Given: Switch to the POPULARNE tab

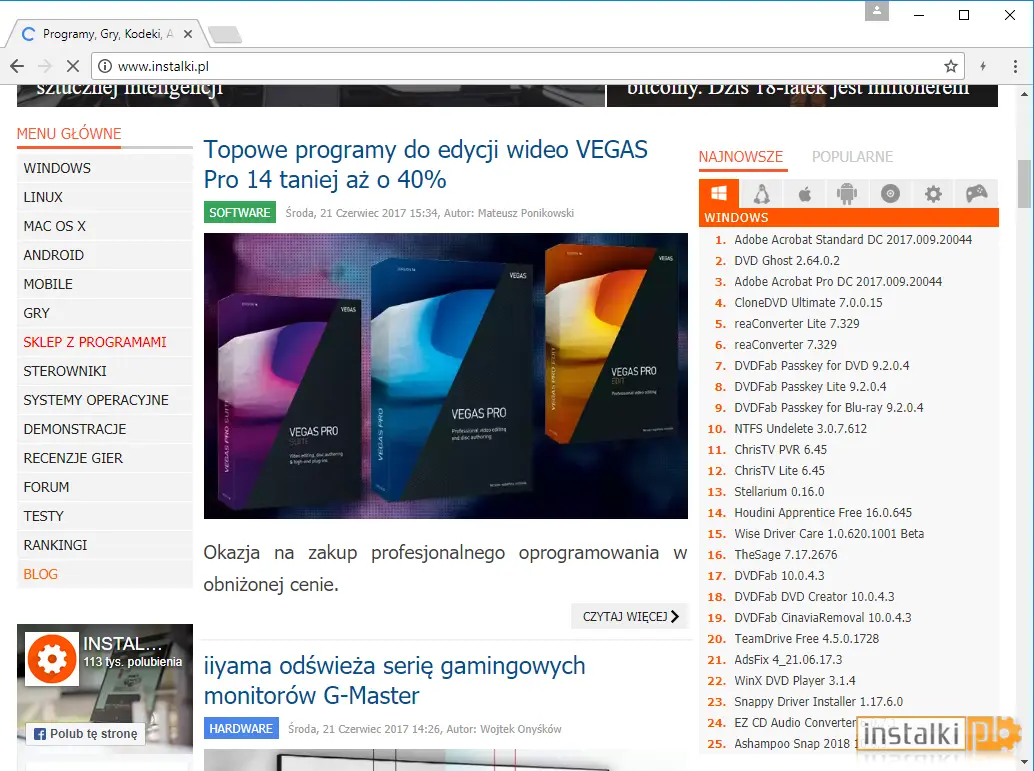Looking at the screenshot, I should [x=852, y=157].
